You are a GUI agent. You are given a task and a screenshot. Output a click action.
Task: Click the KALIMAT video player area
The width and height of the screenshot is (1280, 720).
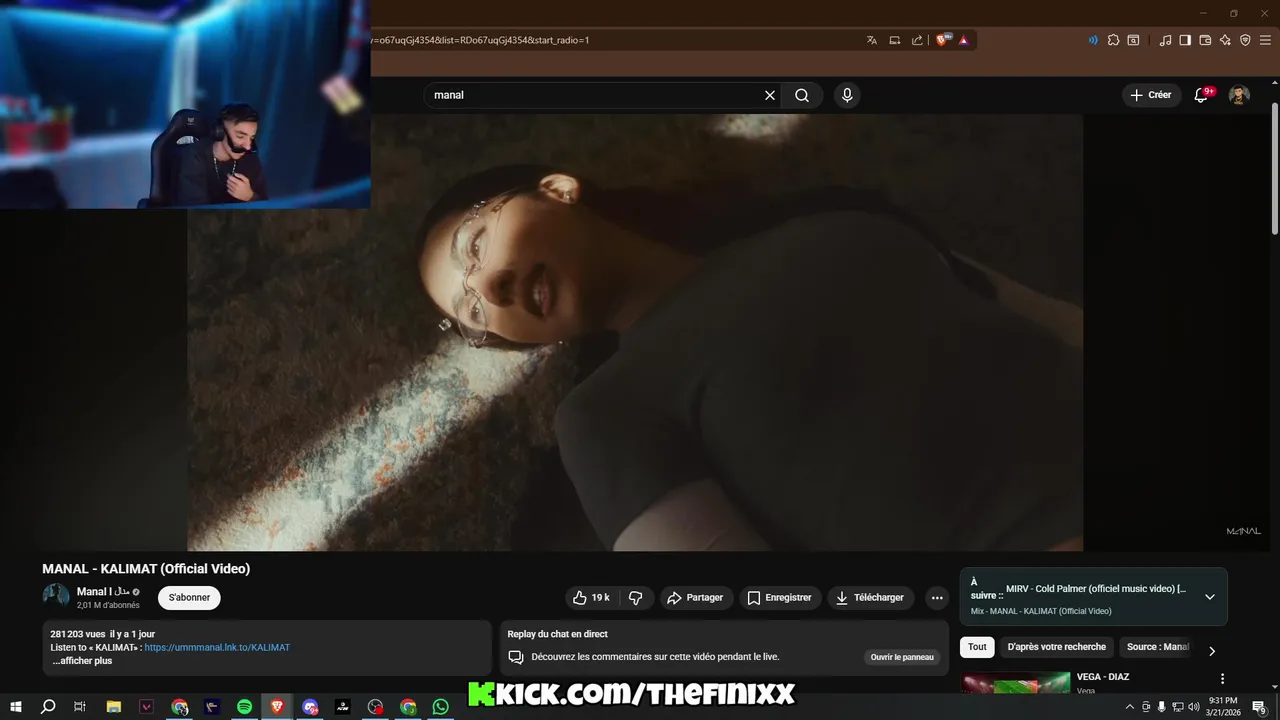635,332
